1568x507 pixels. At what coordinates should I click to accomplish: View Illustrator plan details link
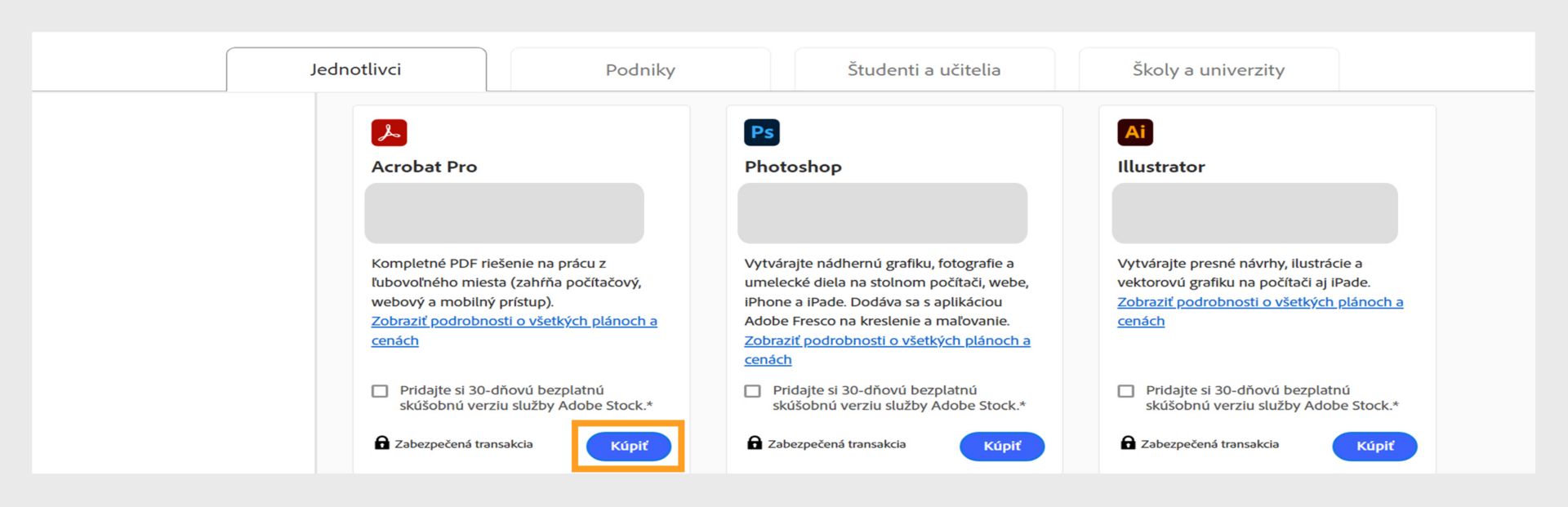coord(1259,302)
